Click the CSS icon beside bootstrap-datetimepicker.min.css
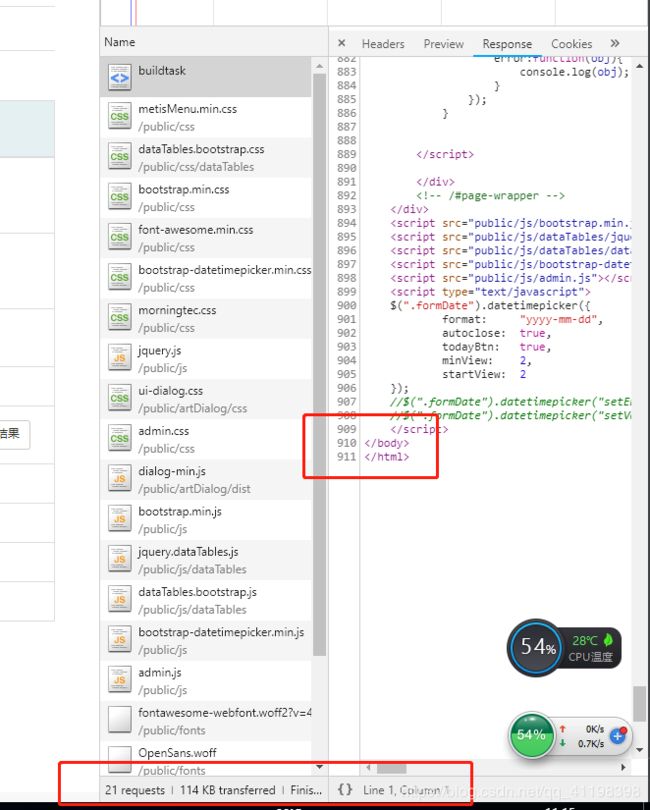This screenshot has width=650, height=810. [119, 277]
